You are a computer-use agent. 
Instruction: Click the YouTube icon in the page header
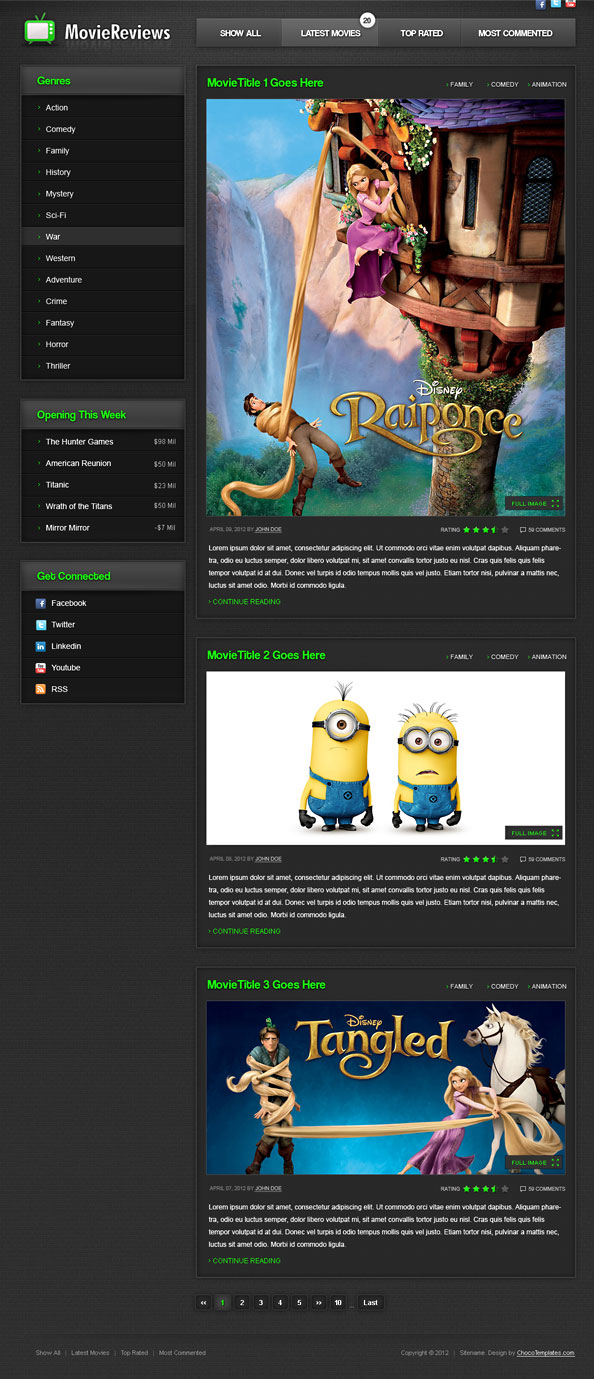click(570, 4)
